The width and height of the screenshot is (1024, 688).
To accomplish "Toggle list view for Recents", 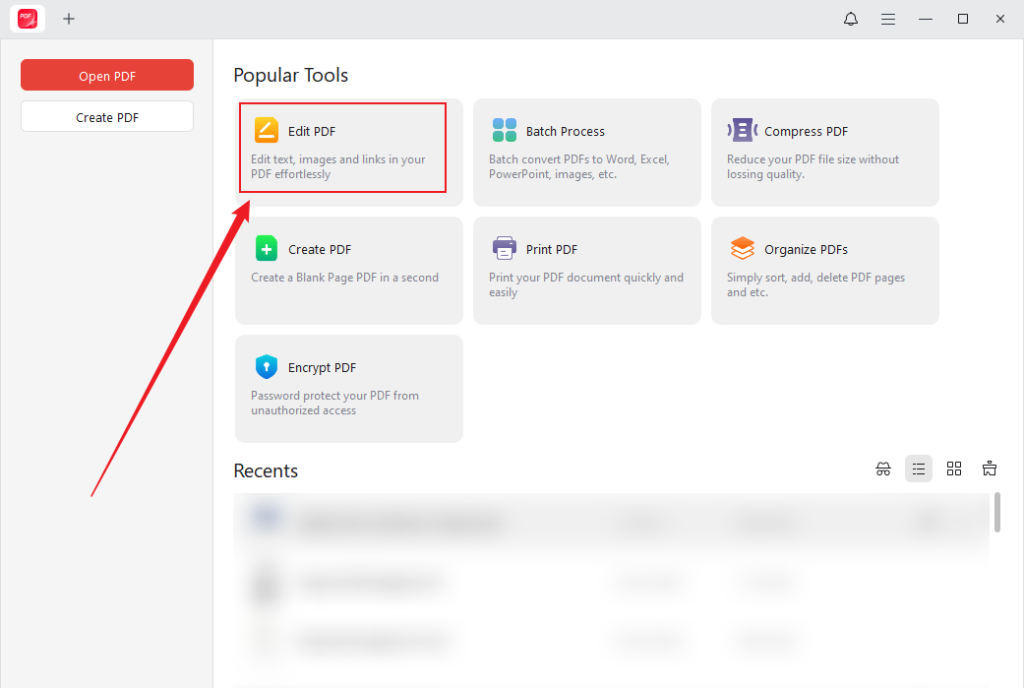I will [918, 468].
